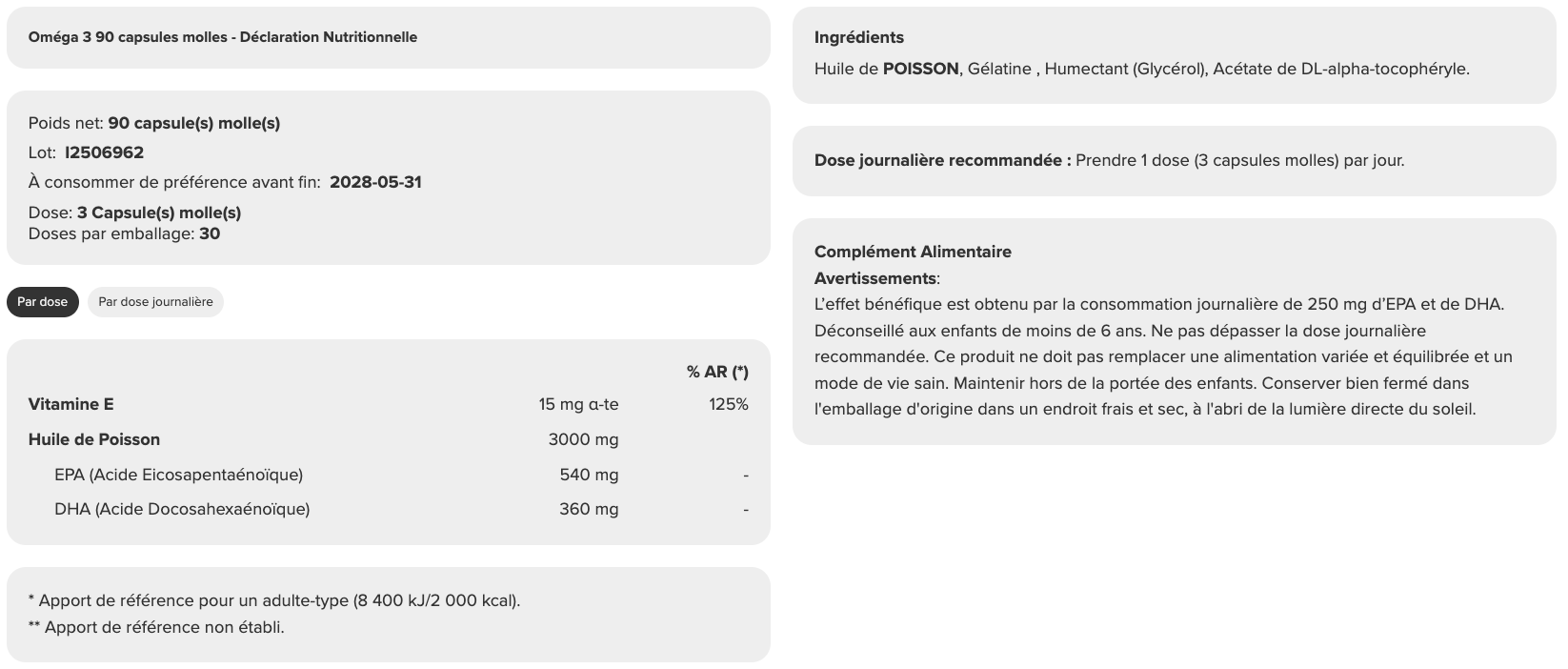Click the best-before date 2028-05-31
Image resolution: width=1568 pixels, height=669 pixels.
coord(375,182)
